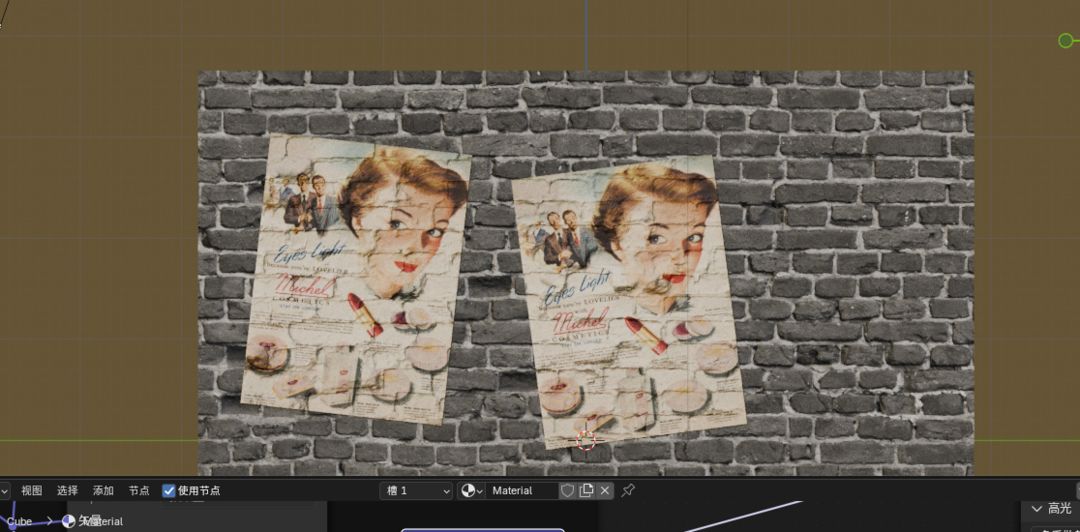
Task: Select Cube in the breadcrumb path
Action: (x=19, y=522)
